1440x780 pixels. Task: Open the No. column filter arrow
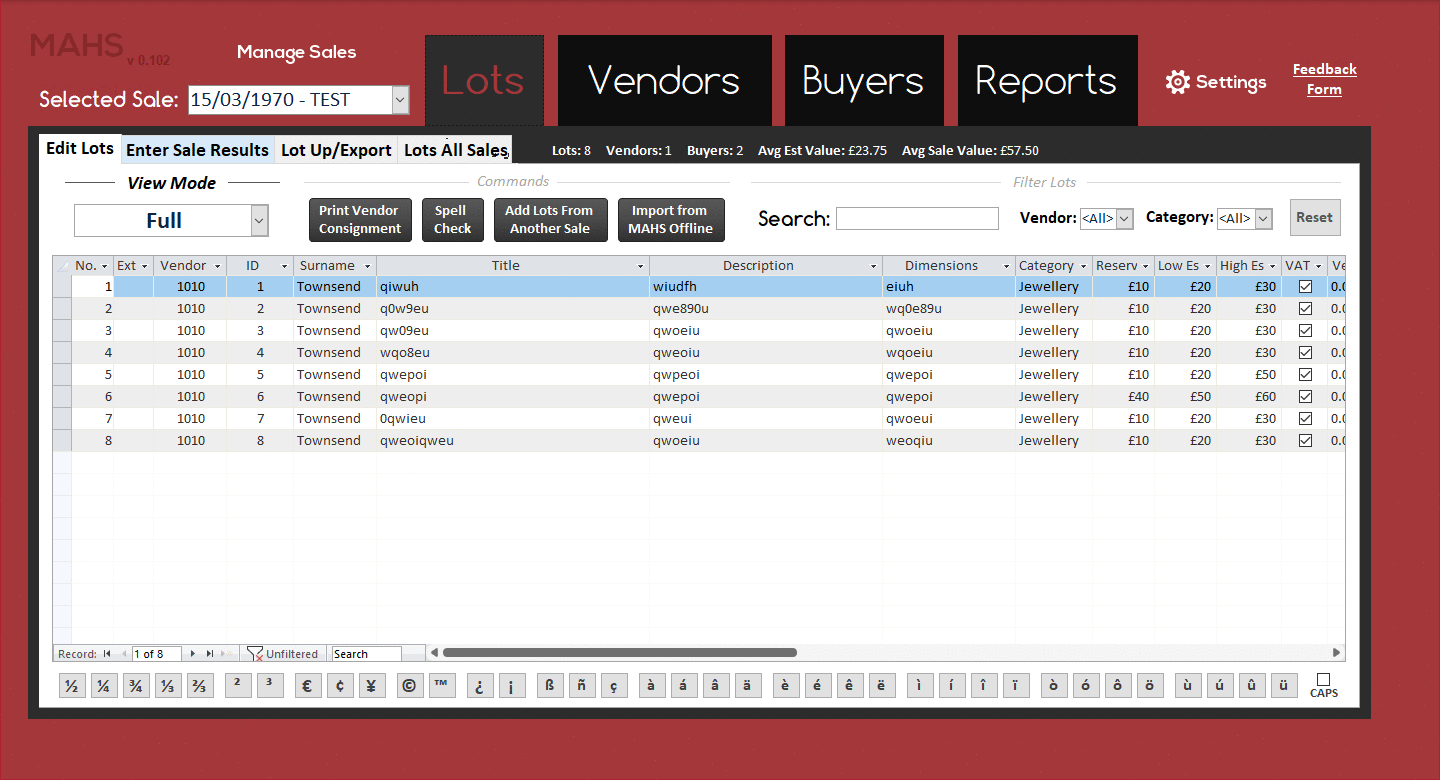(105, 266)
